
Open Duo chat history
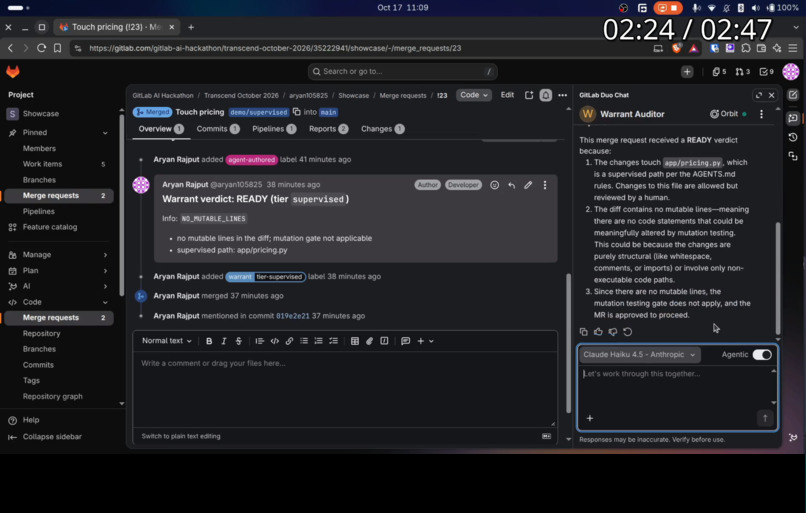pos(793,137)
